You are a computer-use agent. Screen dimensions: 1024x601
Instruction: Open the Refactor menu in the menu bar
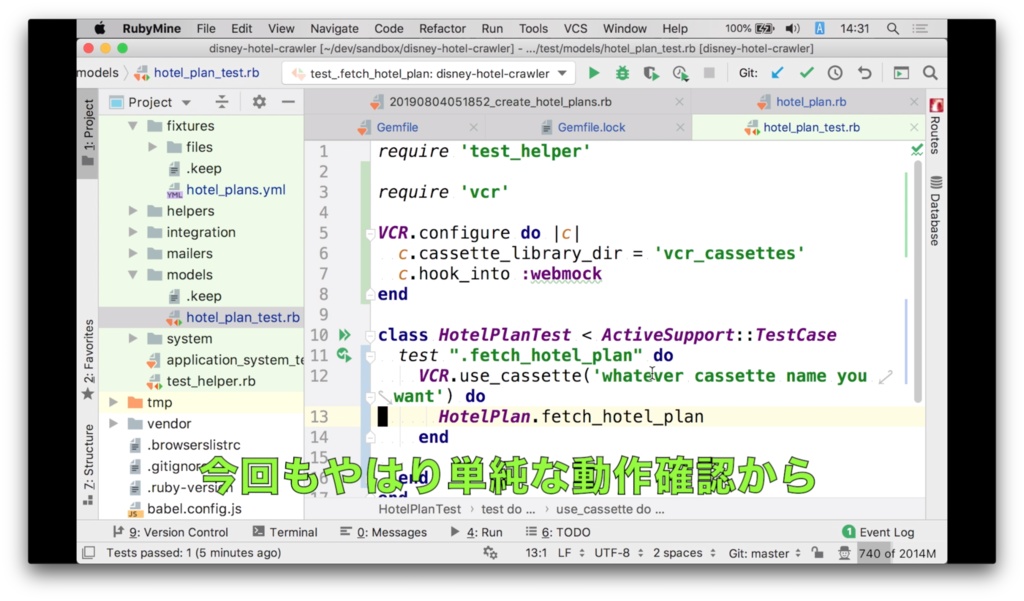441,28
